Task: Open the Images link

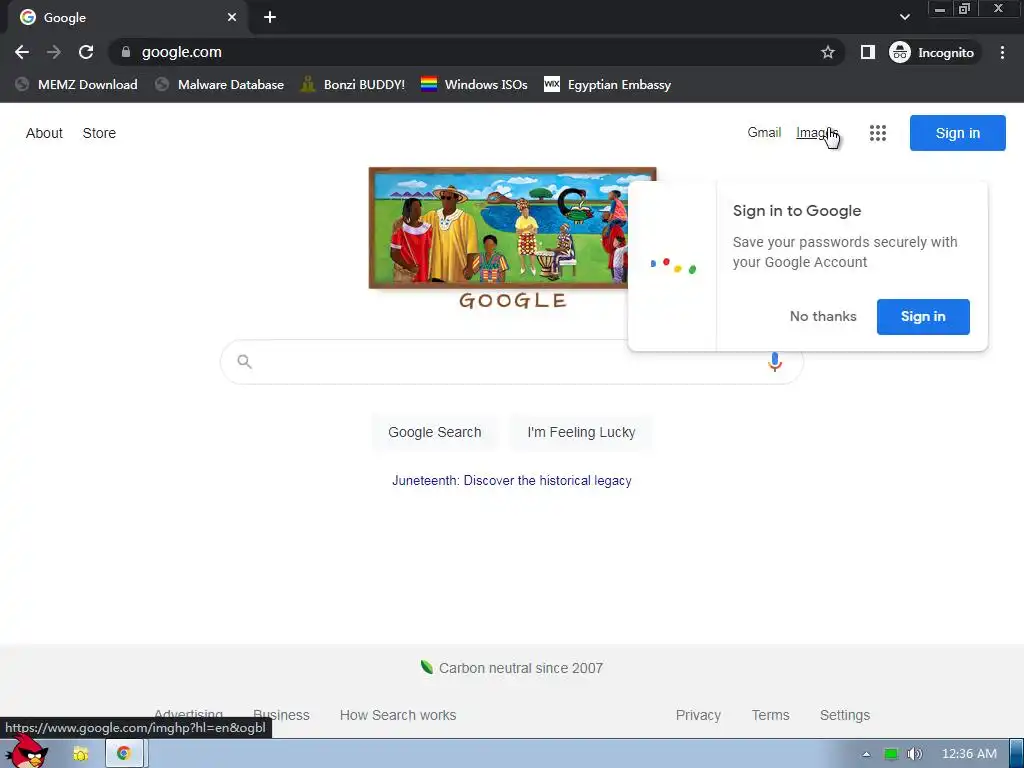Action: click(816, 133)
